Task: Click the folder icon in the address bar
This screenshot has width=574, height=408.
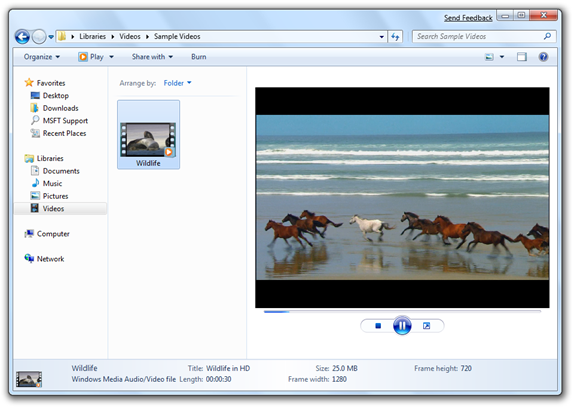Action: click(x=62, y=36)
